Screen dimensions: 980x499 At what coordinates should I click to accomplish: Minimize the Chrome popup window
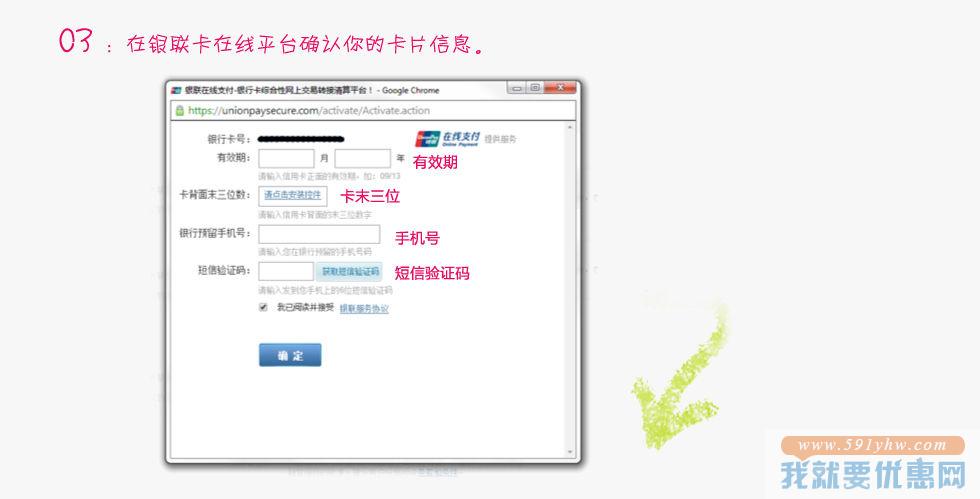pyautogui.click(x=517, y=88)
